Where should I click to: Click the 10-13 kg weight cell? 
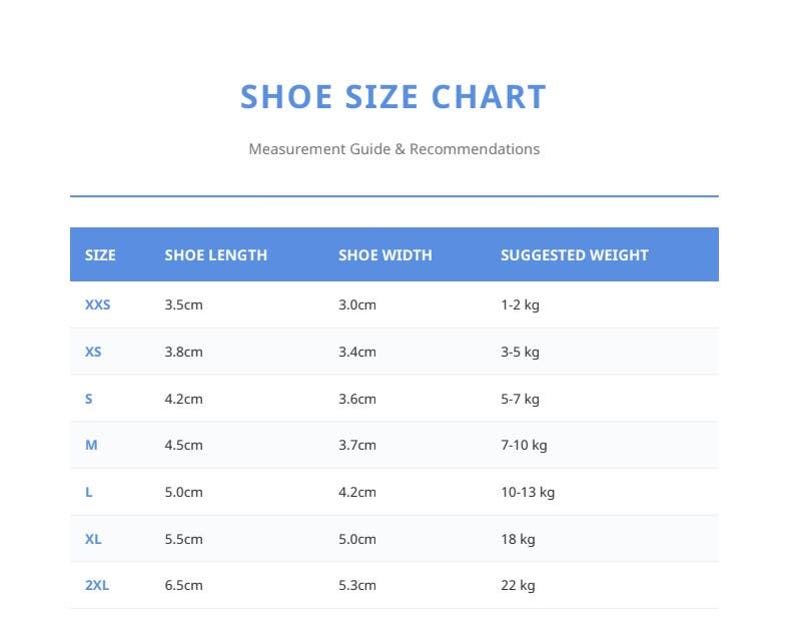[x=528, y=492]
